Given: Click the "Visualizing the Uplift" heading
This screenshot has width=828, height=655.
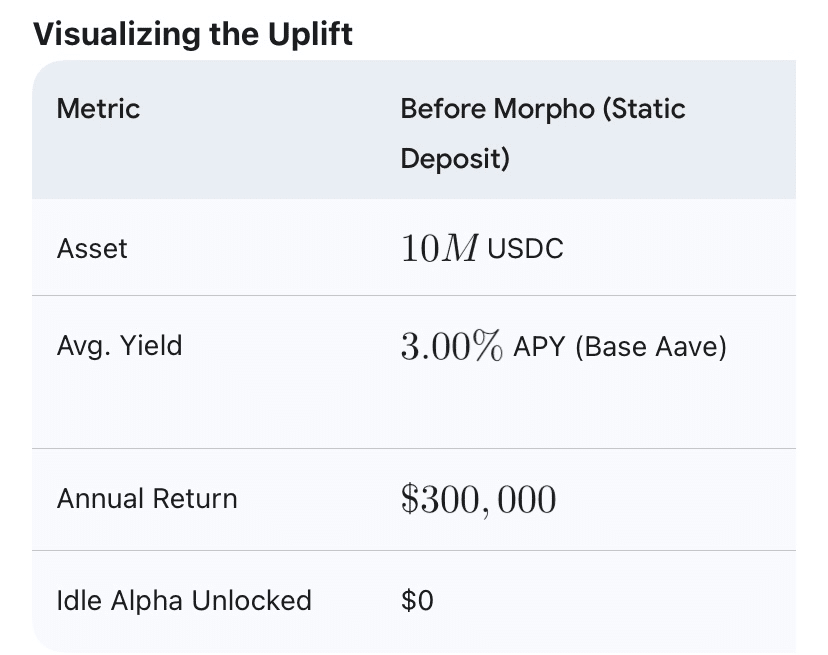Looking at the screenshot, I should pyautogui.click(x=193, y=34).
